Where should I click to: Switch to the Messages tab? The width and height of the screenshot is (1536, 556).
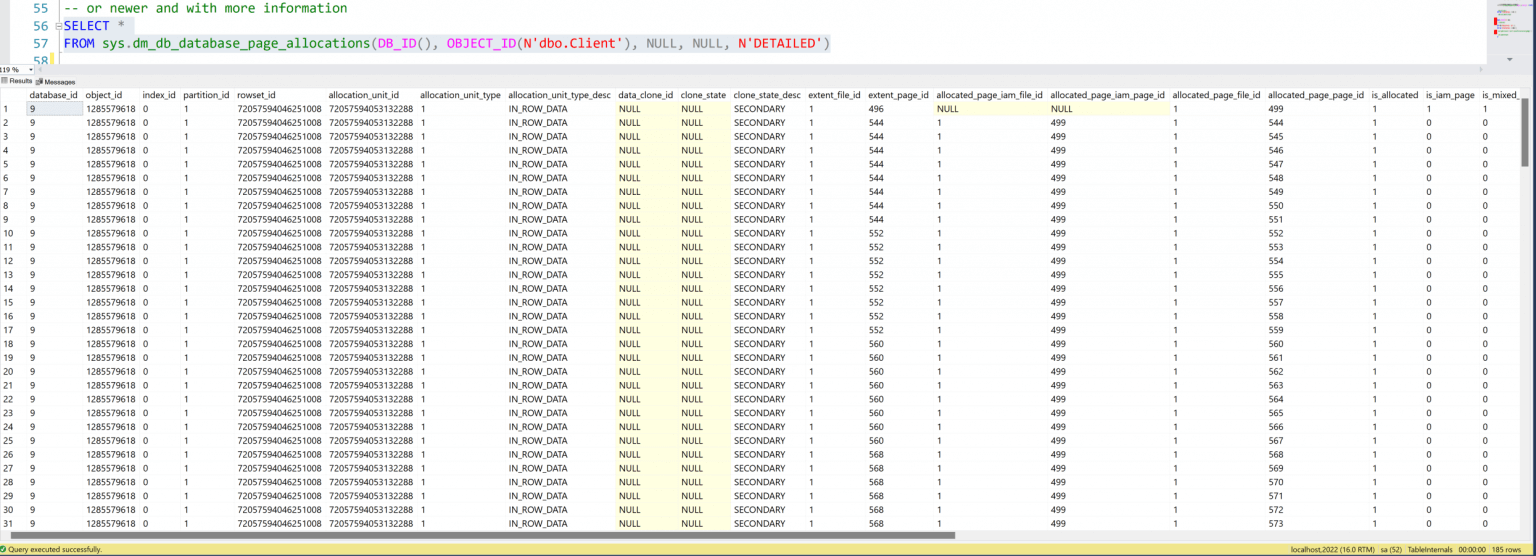[59, 81]
